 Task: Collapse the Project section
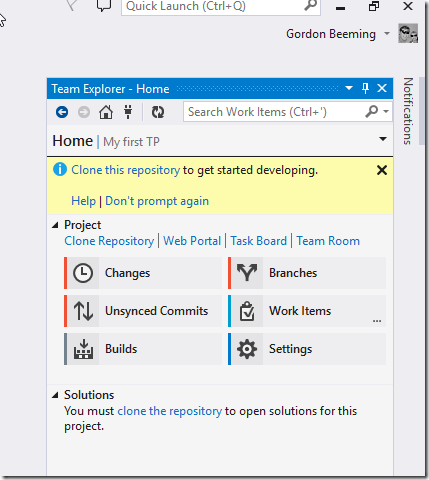pos(55,226)
